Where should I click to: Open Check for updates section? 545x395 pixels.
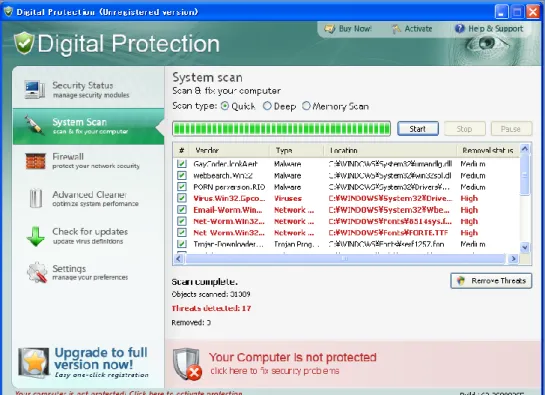88,236
